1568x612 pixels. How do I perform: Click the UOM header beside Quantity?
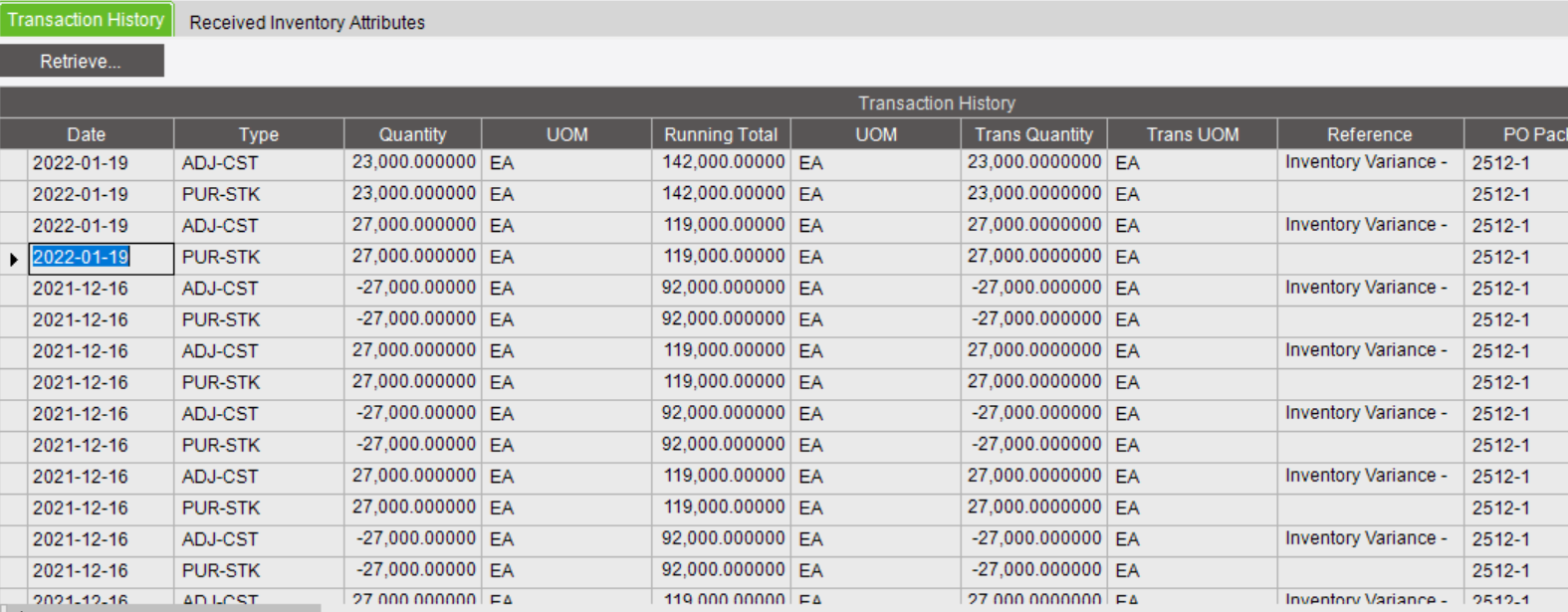click(x=566, y=134)
